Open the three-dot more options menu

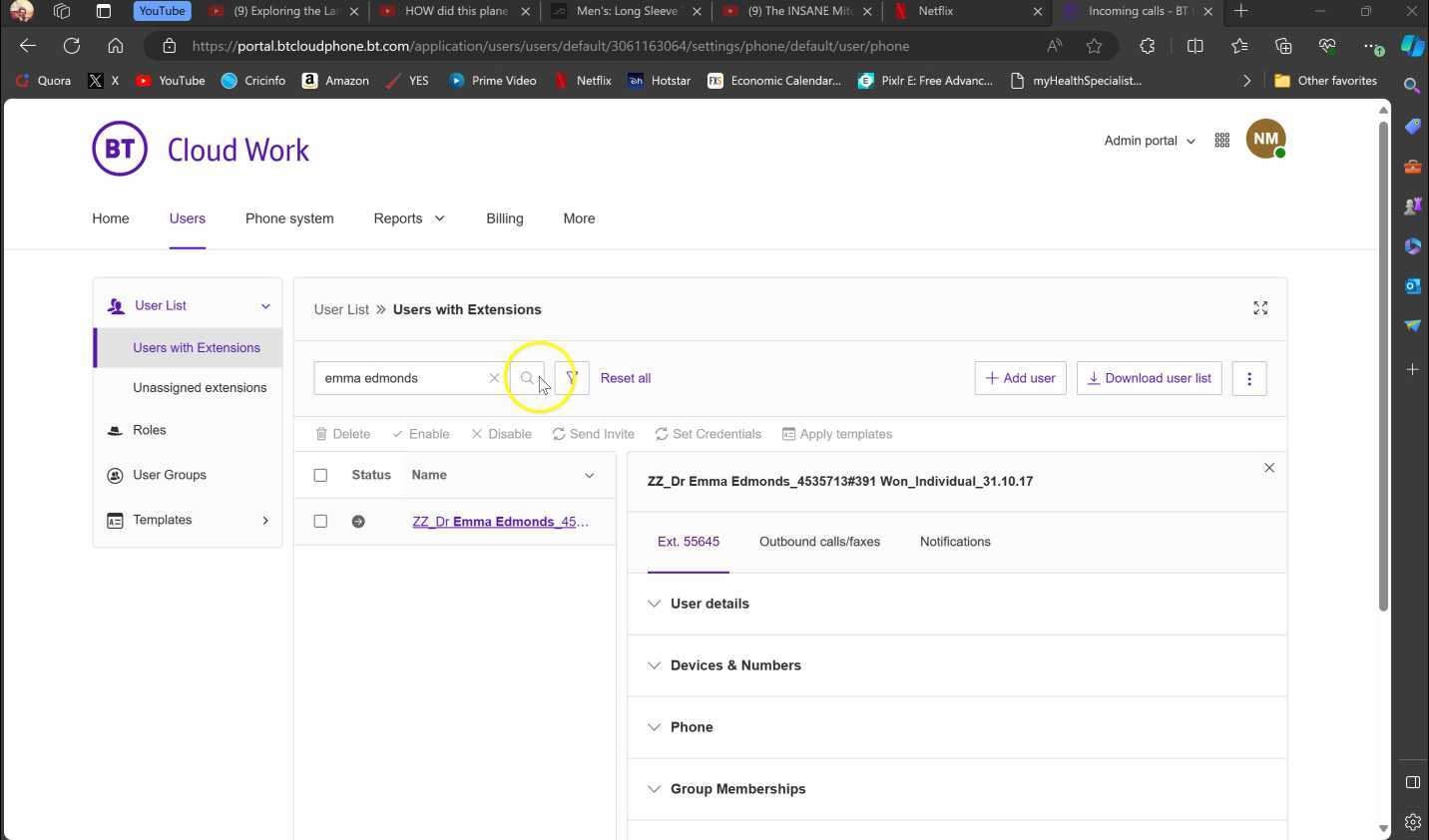(1248, 378)
